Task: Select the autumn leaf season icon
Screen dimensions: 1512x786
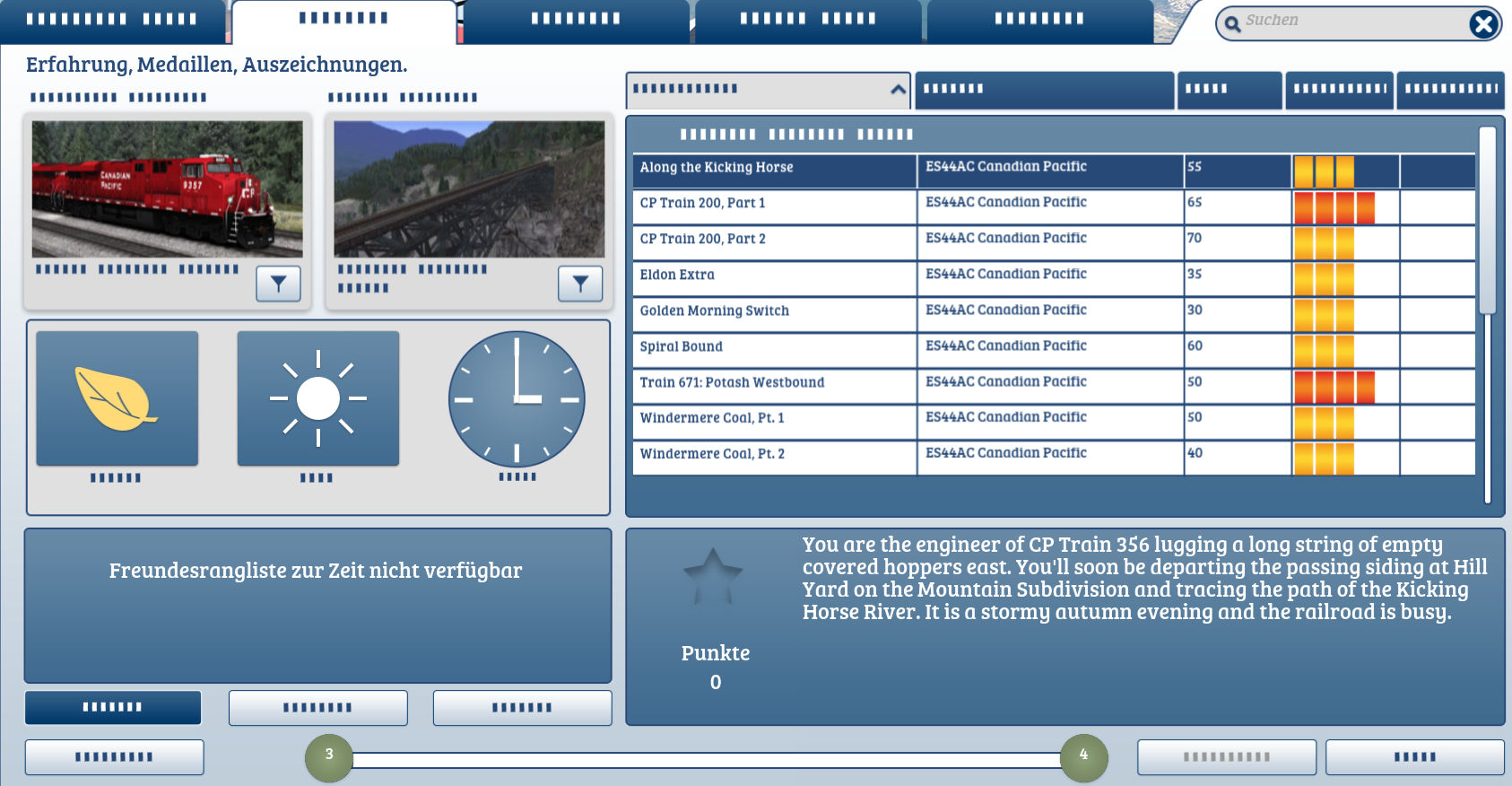Action: [x=117, y=398]
